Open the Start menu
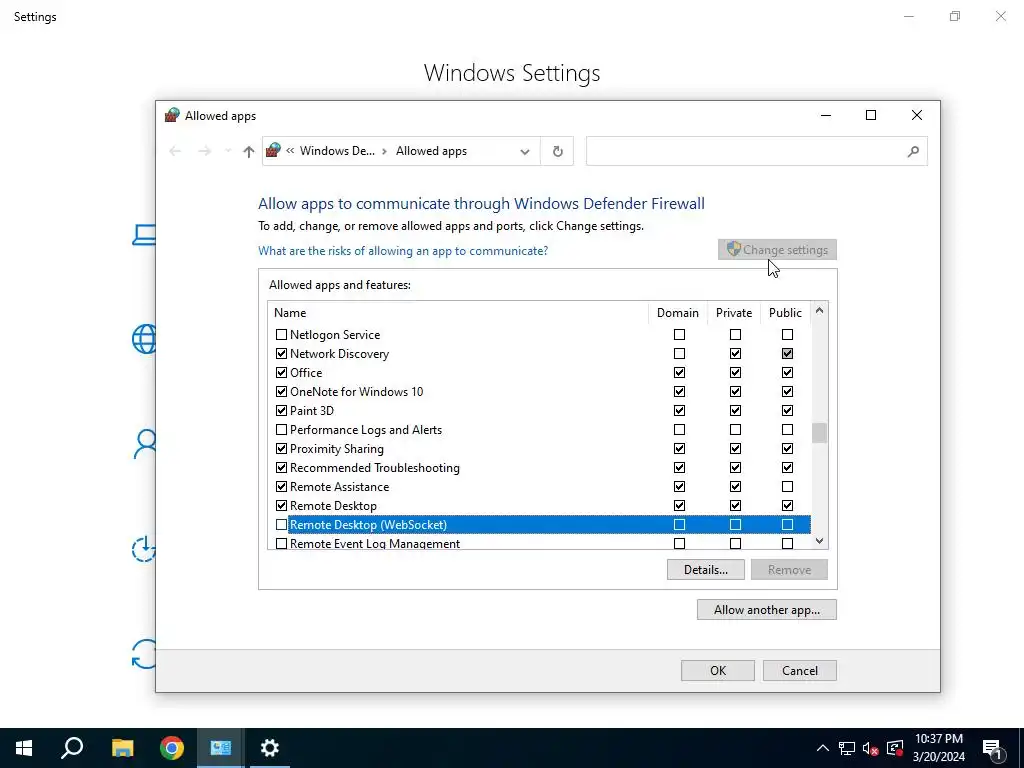This screenshot has height=768, width=1024. point(24,748)
